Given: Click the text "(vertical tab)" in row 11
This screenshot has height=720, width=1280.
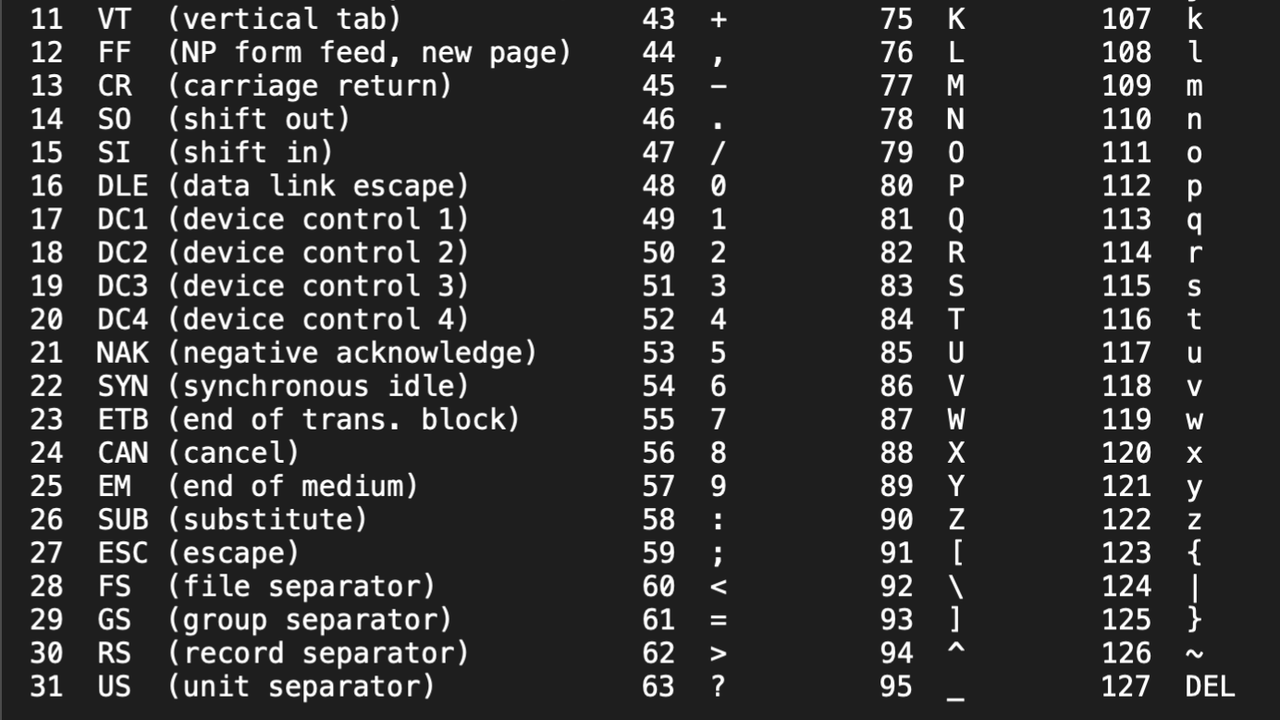Looking at the screenshot, I should click(284, 18).
